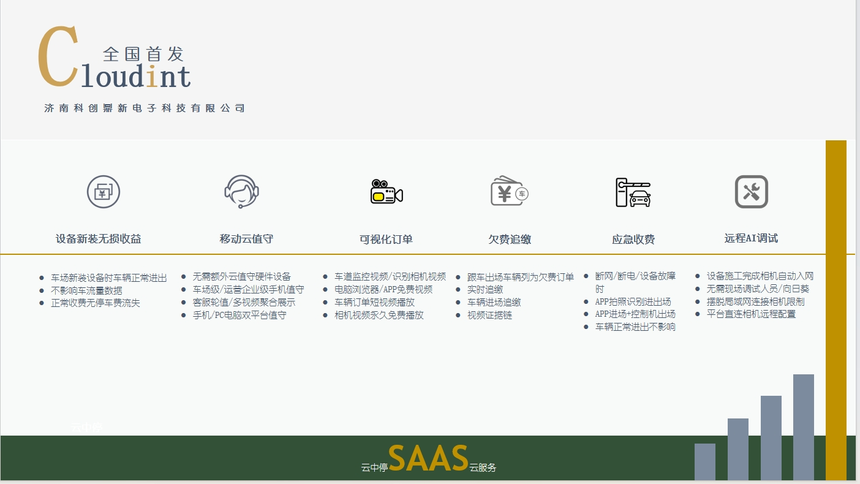Click the yen wallet icon
This screenshot has width=860, height=484.
510,191
